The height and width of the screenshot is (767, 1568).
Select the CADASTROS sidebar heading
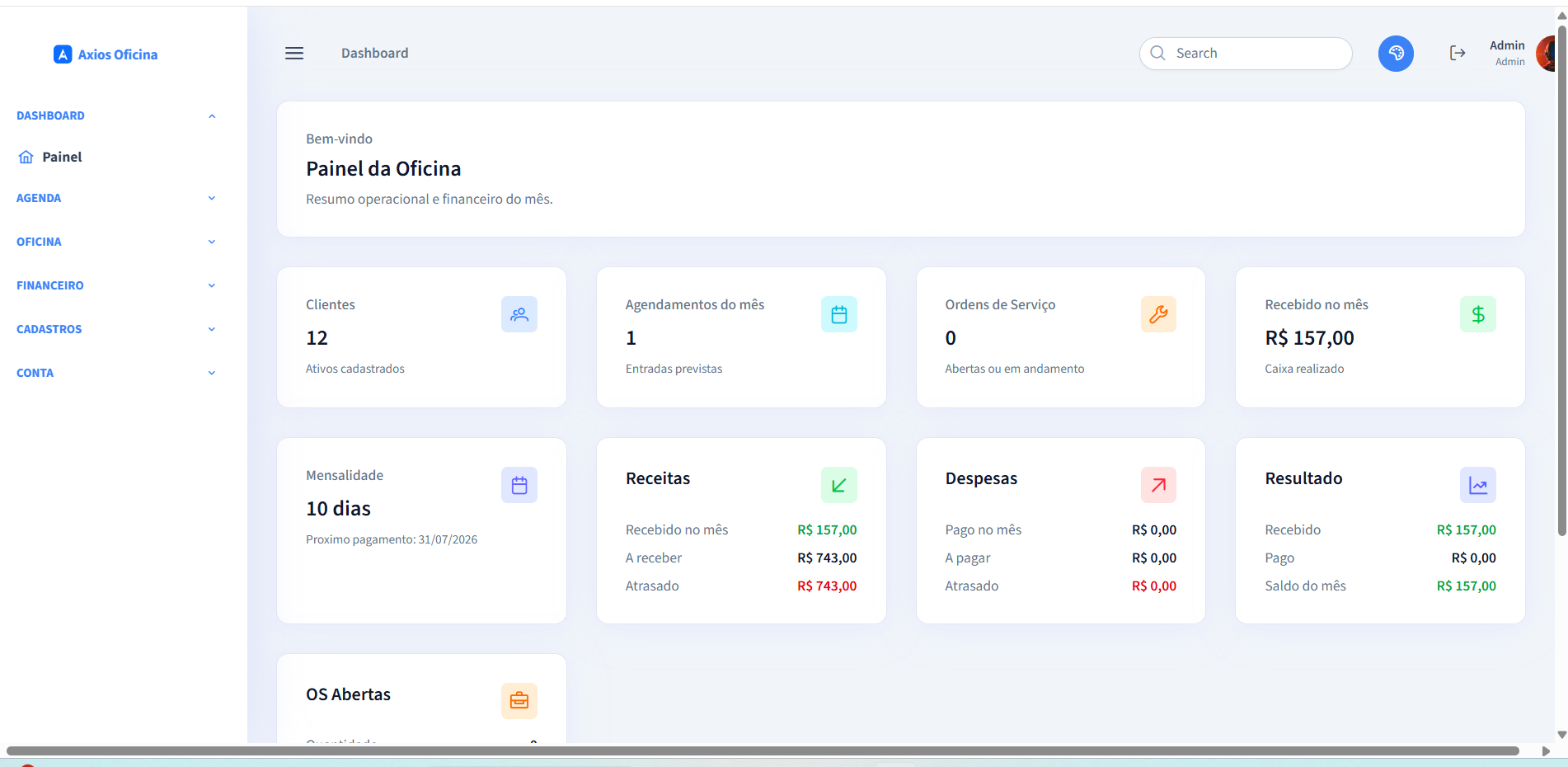click(49, 329)
